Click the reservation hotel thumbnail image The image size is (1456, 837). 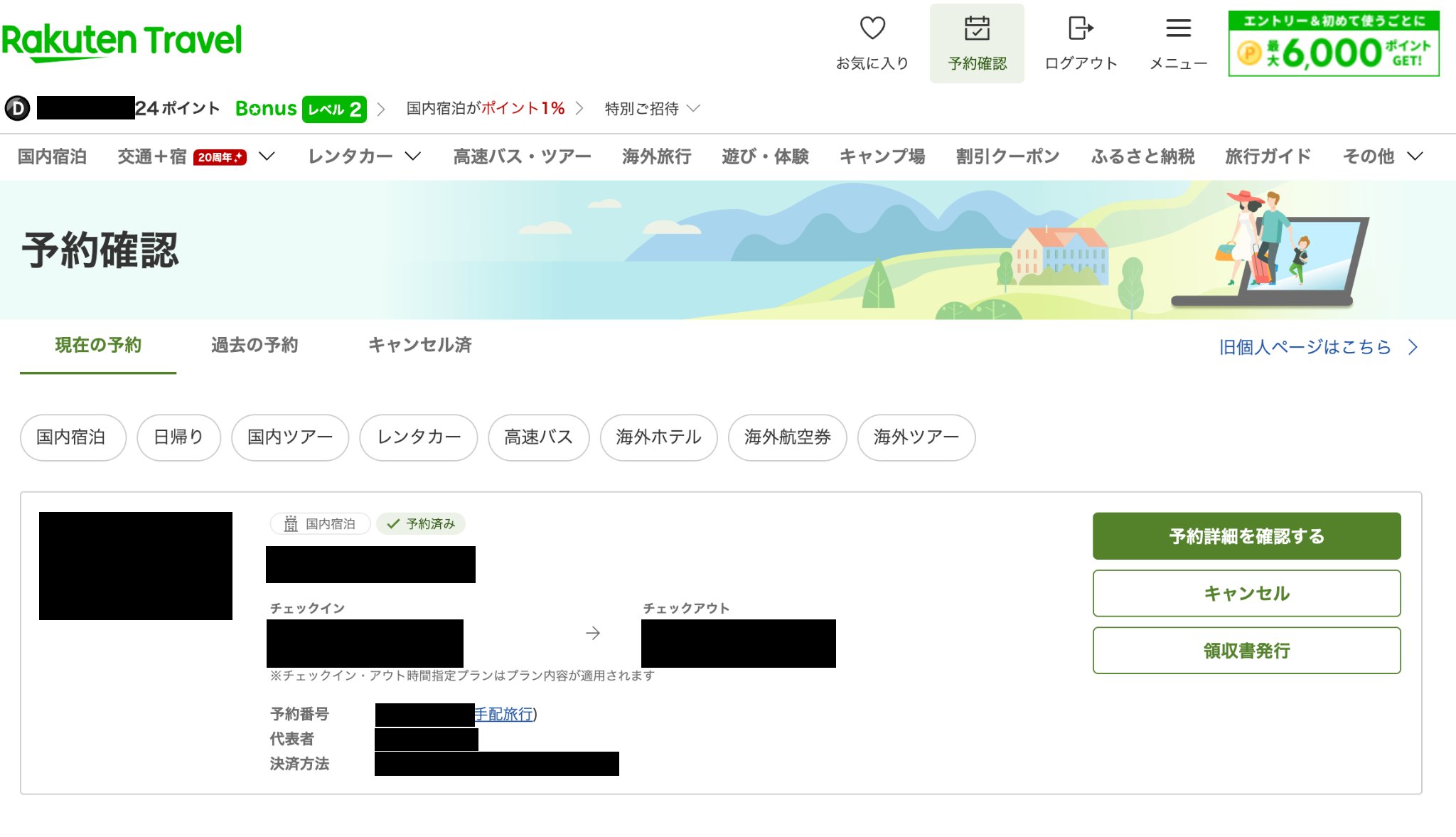[x=136, y=566]
